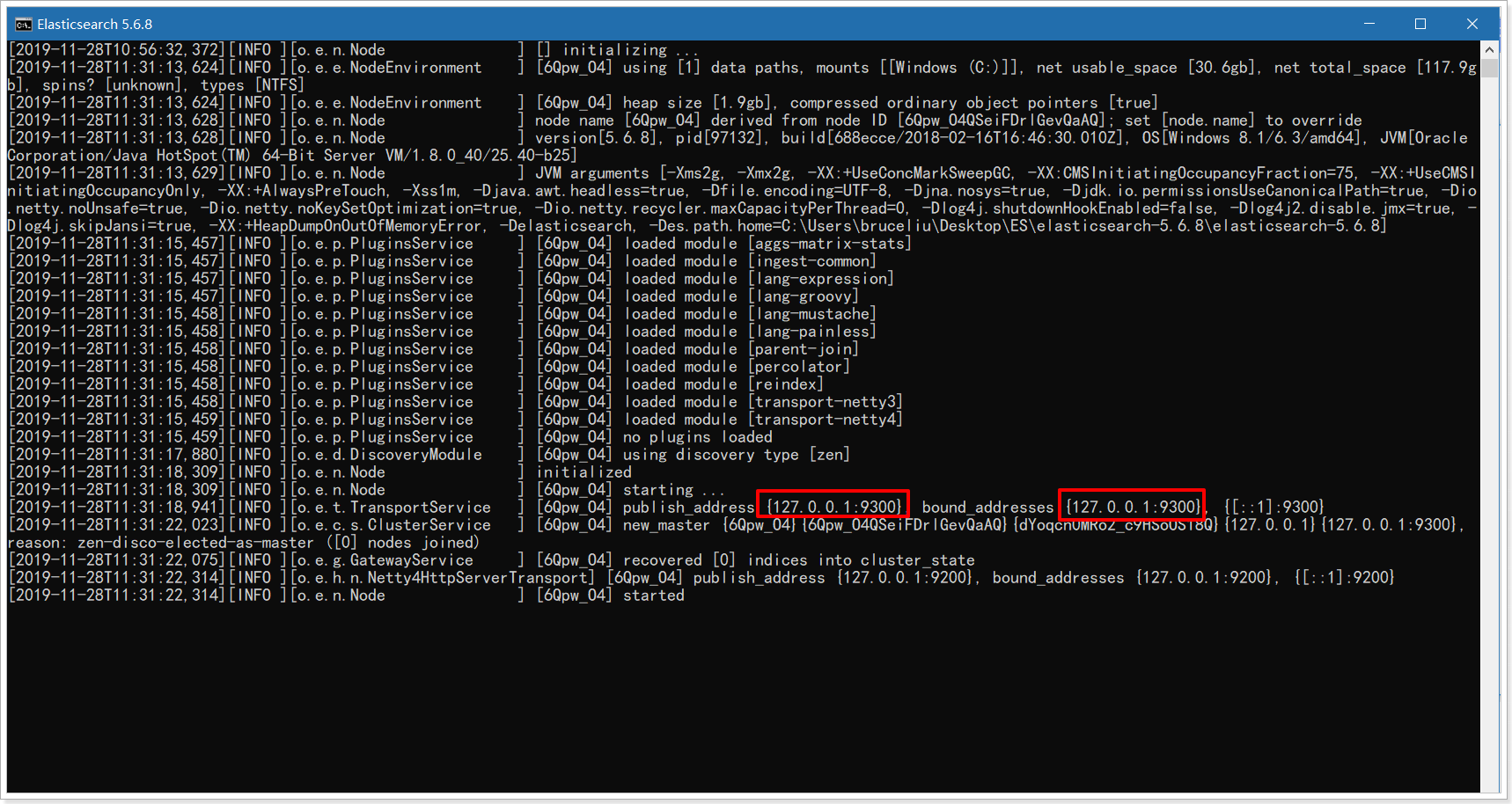Click the "JVM arguments" text

tap(592, 173)
